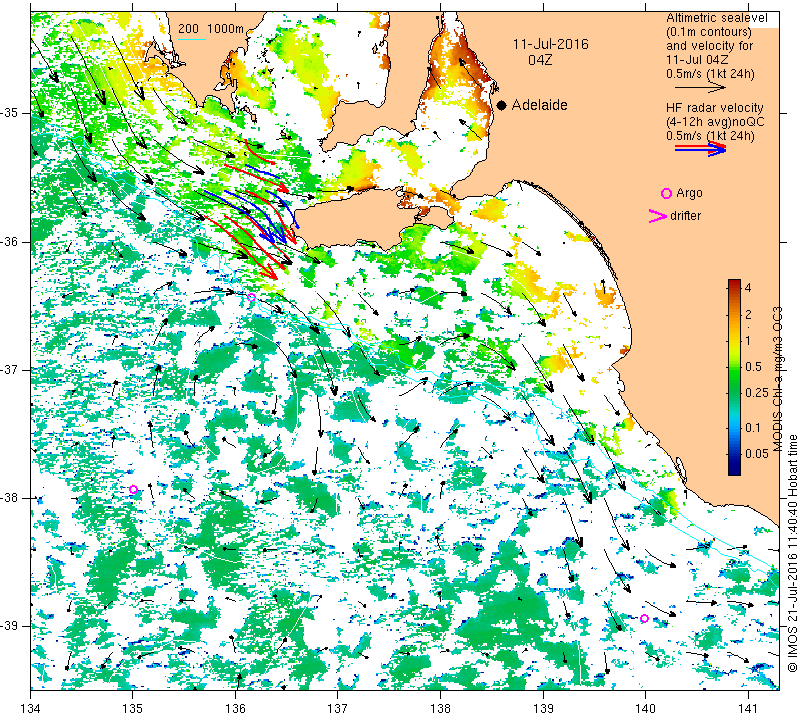The image size is (800, 720).
Task: Click the colorbar tick label "0.25"
Action: pos(757,392)
